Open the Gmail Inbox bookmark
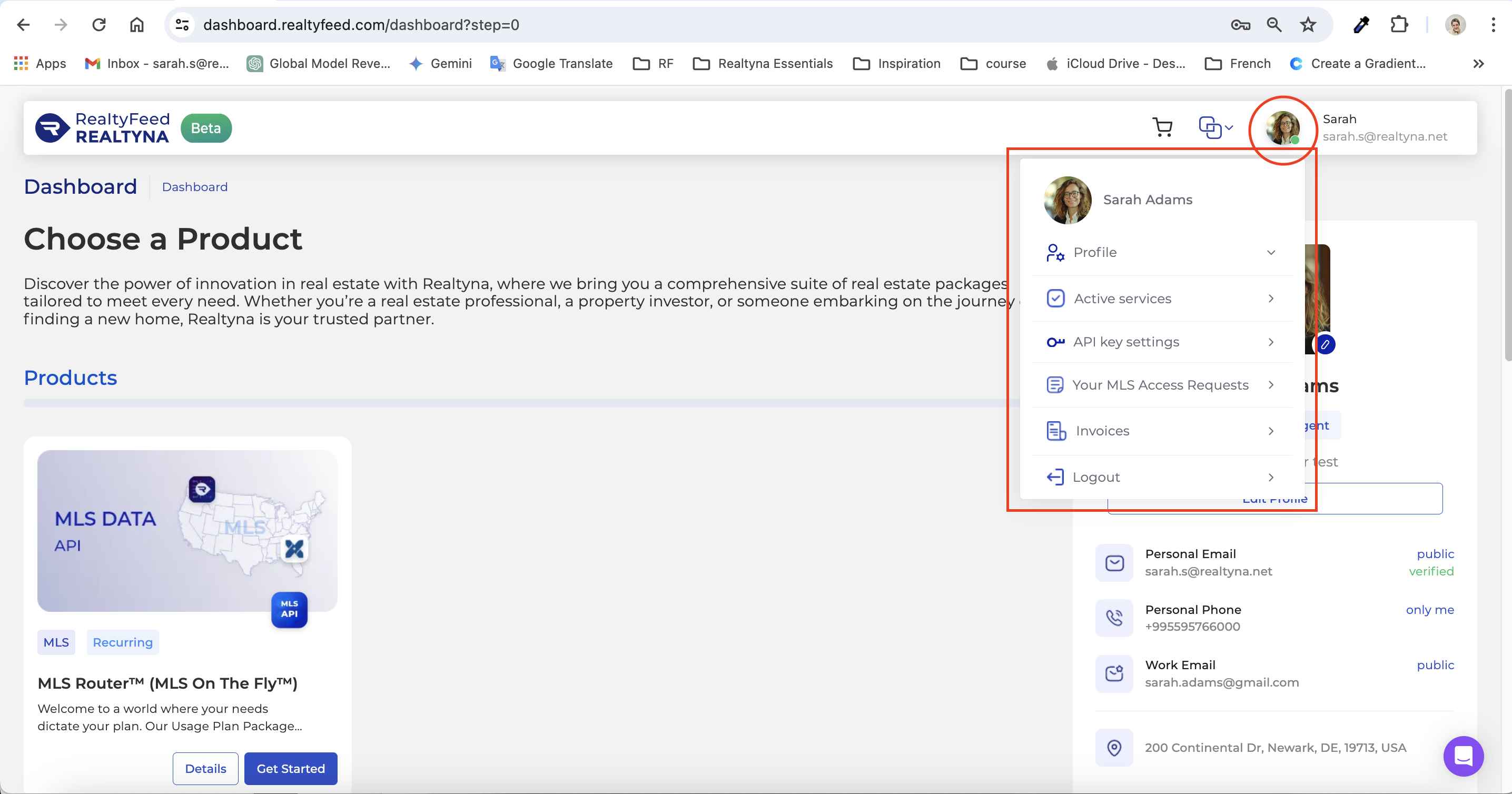1512x794 pixels. (157, 63)
